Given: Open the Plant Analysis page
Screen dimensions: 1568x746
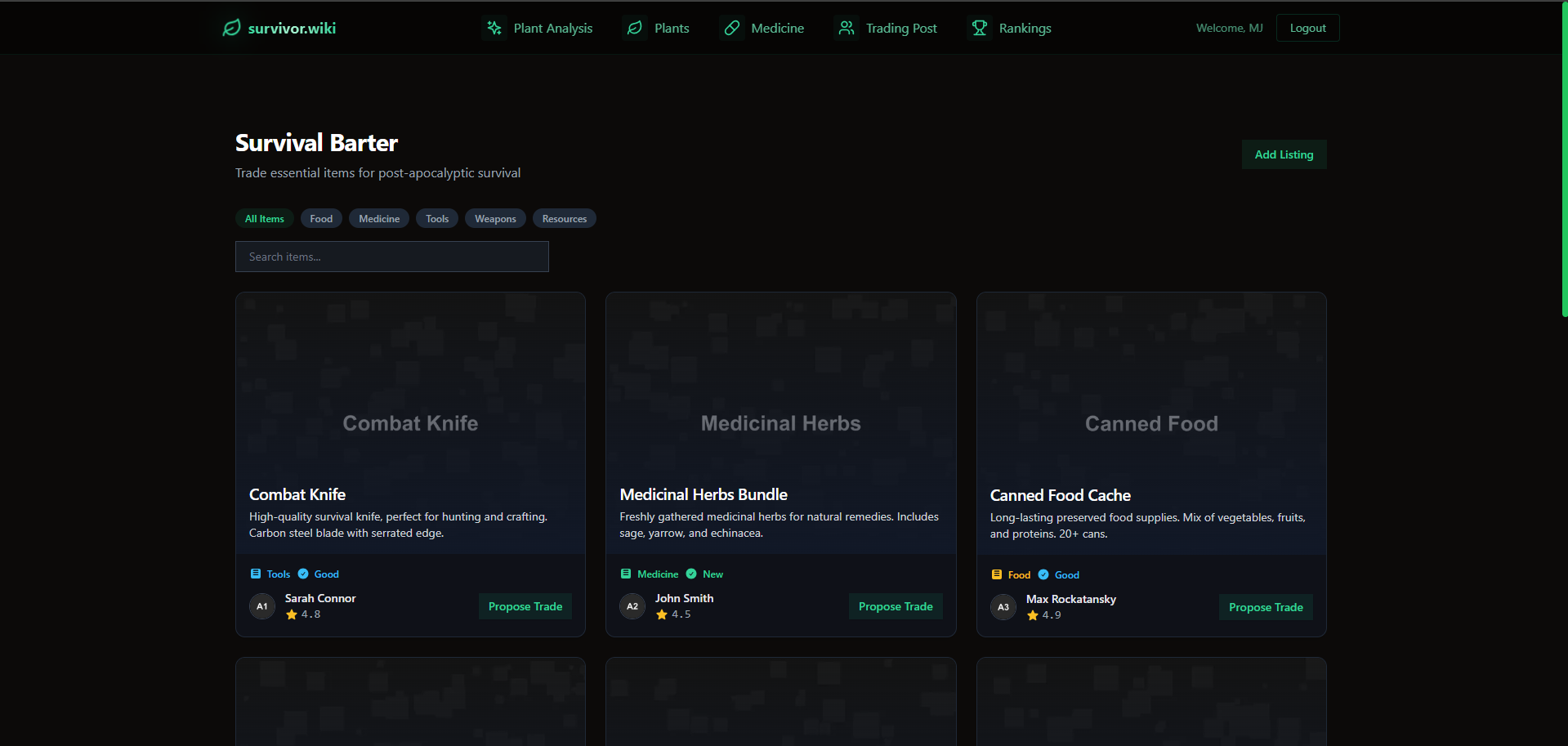Looking at the screenshot, I should 538,28.
